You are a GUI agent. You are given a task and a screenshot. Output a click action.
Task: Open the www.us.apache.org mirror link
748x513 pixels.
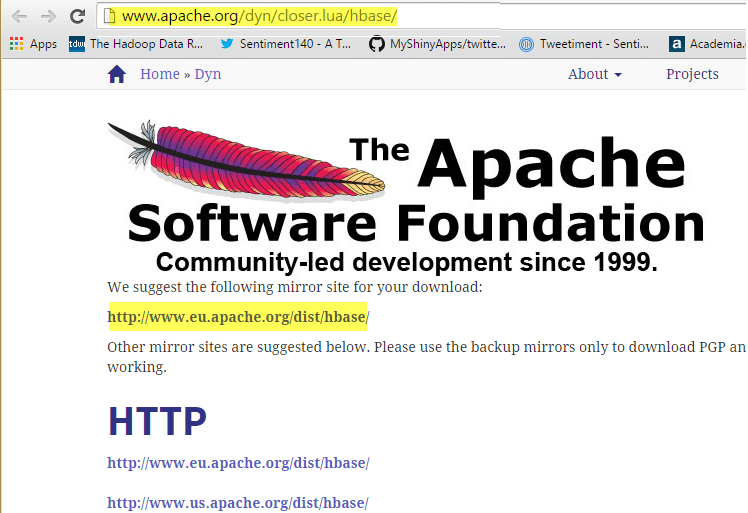tap(238, 502)
